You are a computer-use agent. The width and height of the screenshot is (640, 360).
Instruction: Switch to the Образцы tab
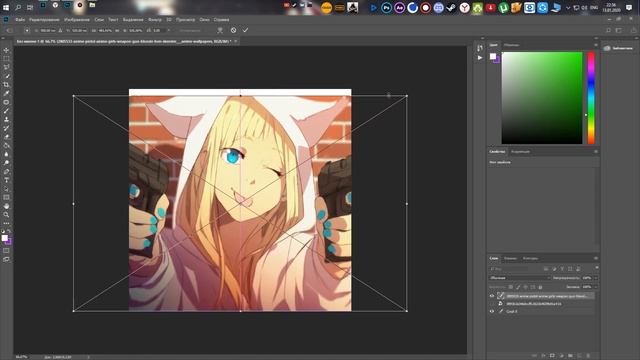click(x=511, y=45)
